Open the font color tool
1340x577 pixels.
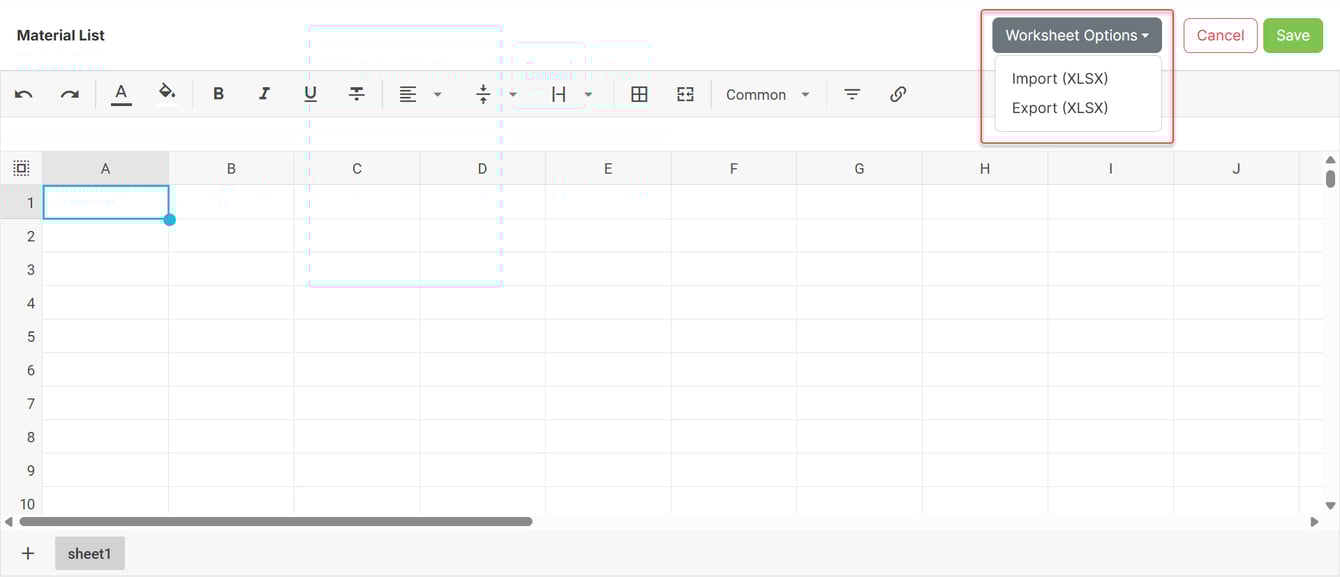tap(120, 94)
